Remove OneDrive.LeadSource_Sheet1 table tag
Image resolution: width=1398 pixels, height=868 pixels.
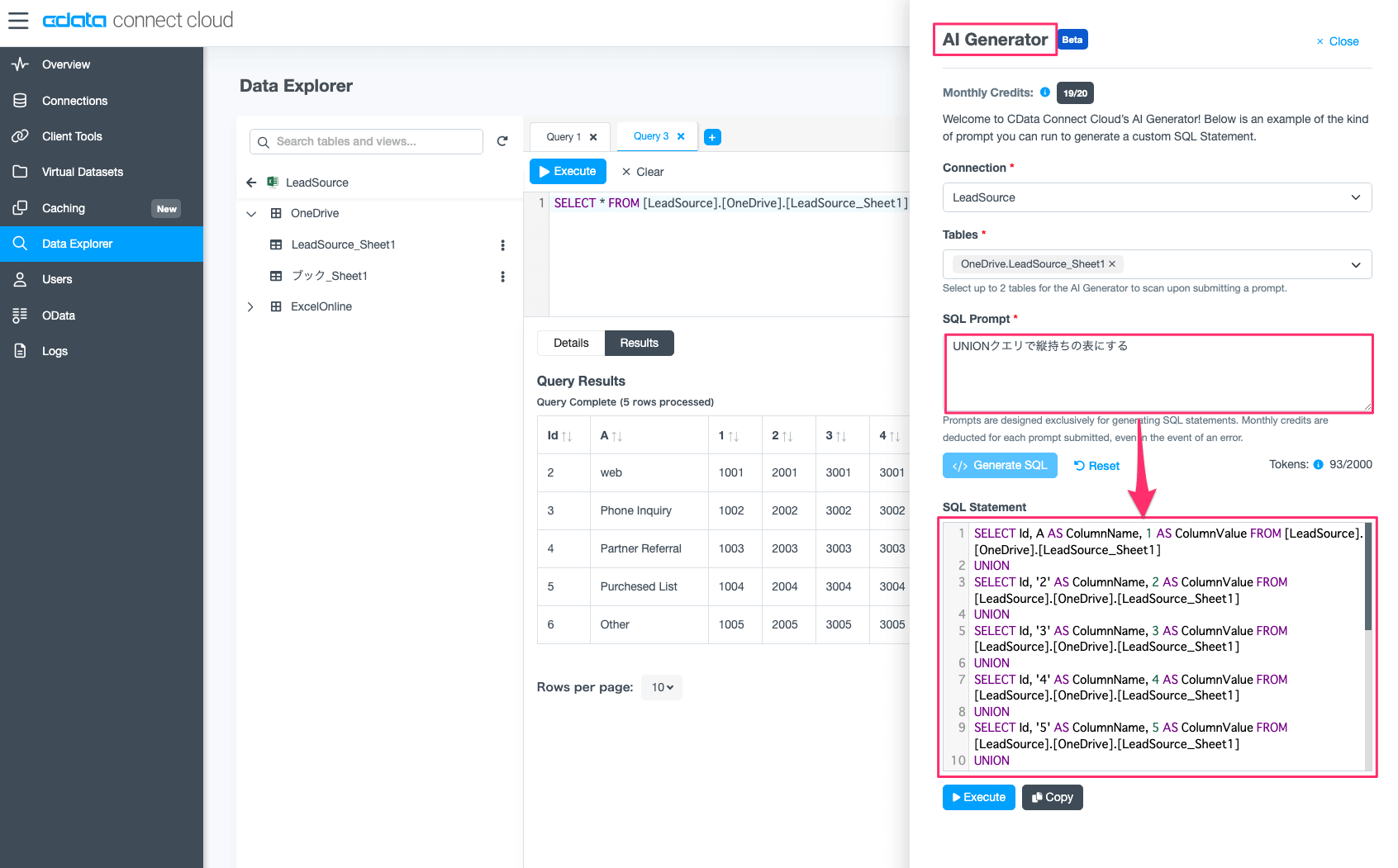1112,264
